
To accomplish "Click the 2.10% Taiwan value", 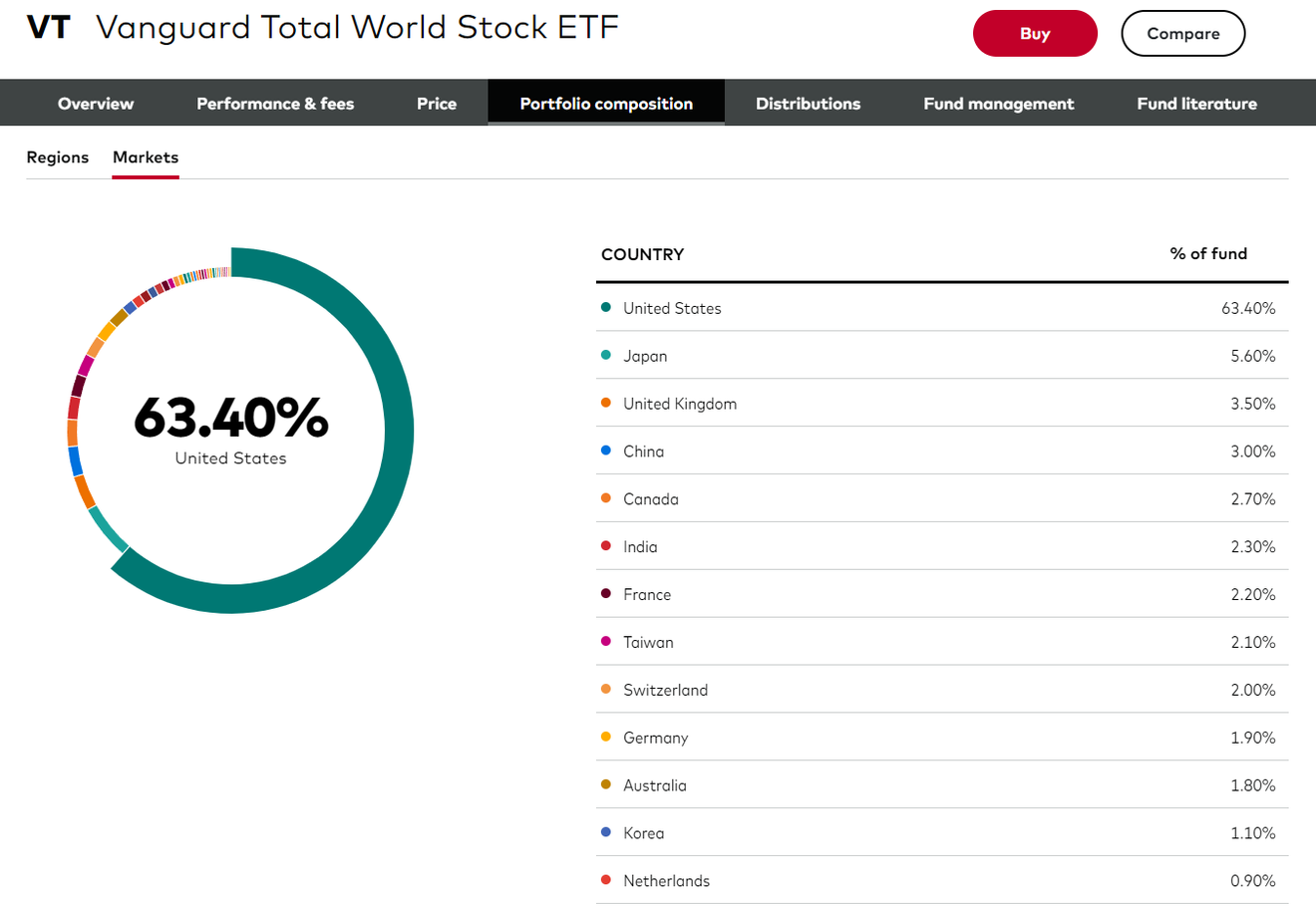I will 1252,643.
